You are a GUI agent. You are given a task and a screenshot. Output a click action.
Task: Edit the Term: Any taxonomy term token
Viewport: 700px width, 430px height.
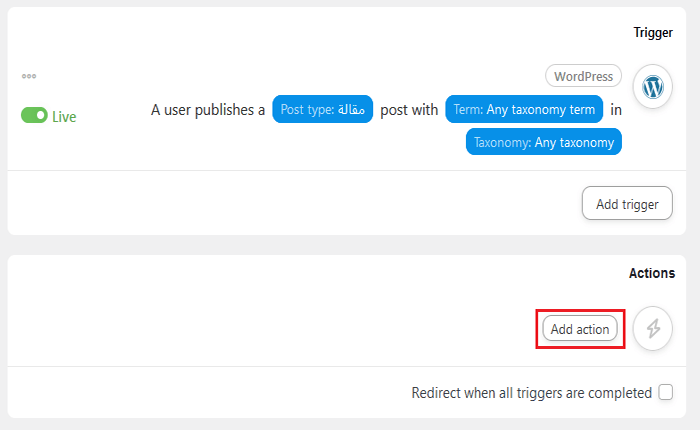click(524, 110)
